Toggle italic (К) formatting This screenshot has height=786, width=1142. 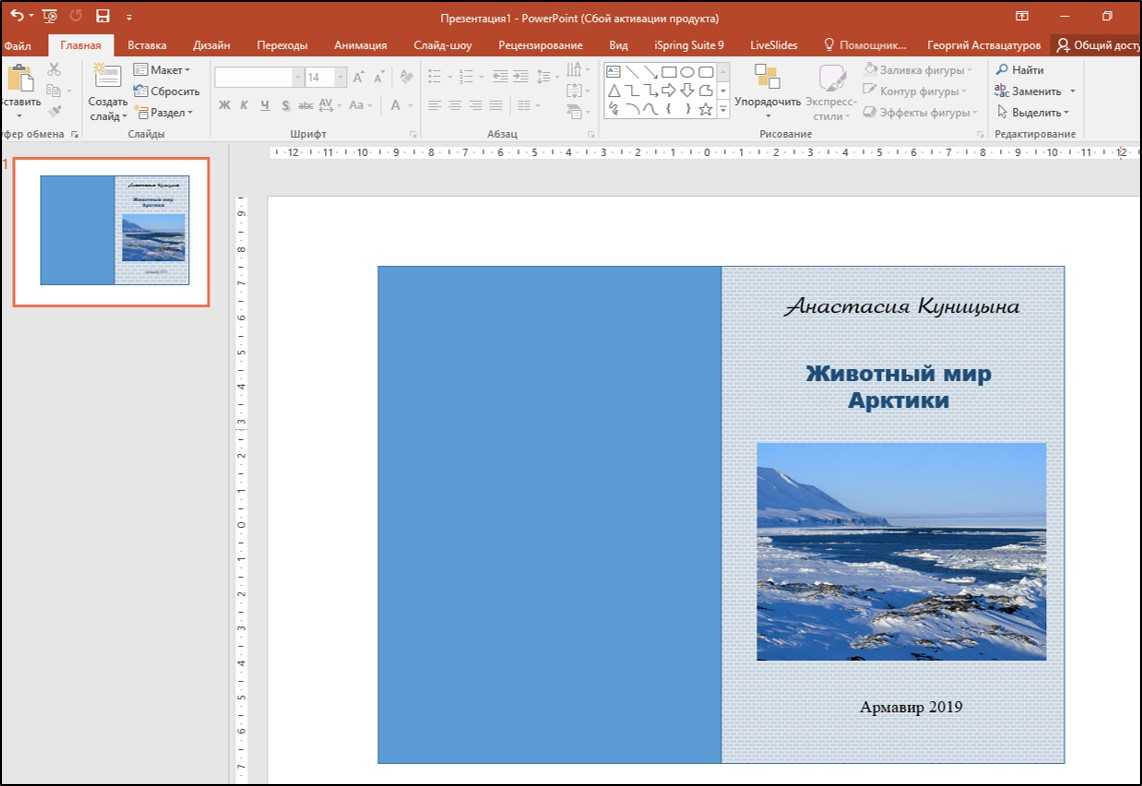[245, 105]
